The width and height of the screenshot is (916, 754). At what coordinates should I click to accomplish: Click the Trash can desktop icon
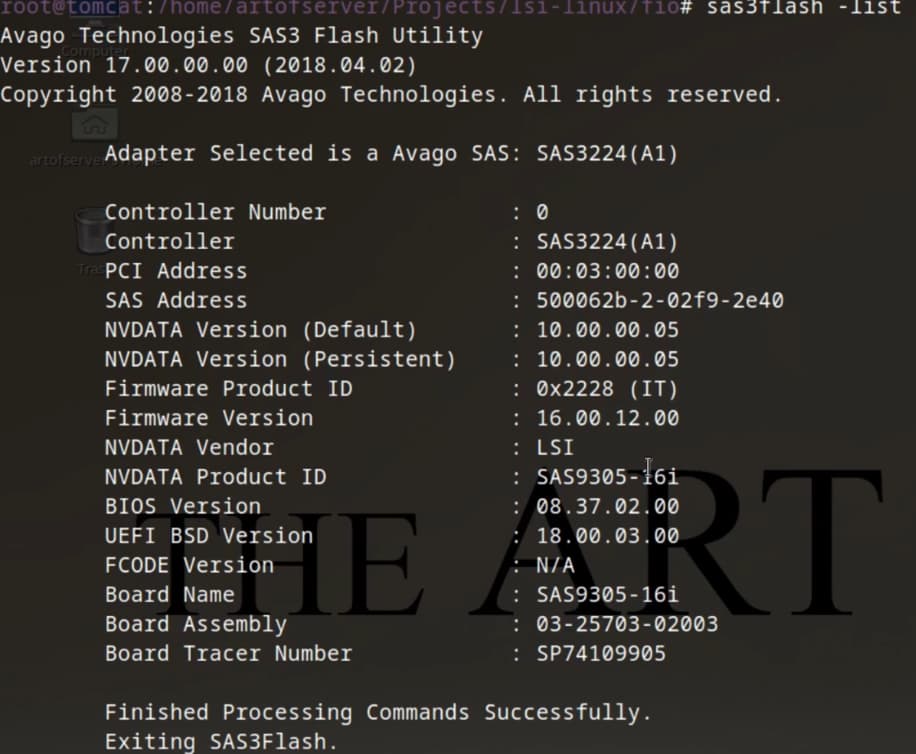click(90, 232)
